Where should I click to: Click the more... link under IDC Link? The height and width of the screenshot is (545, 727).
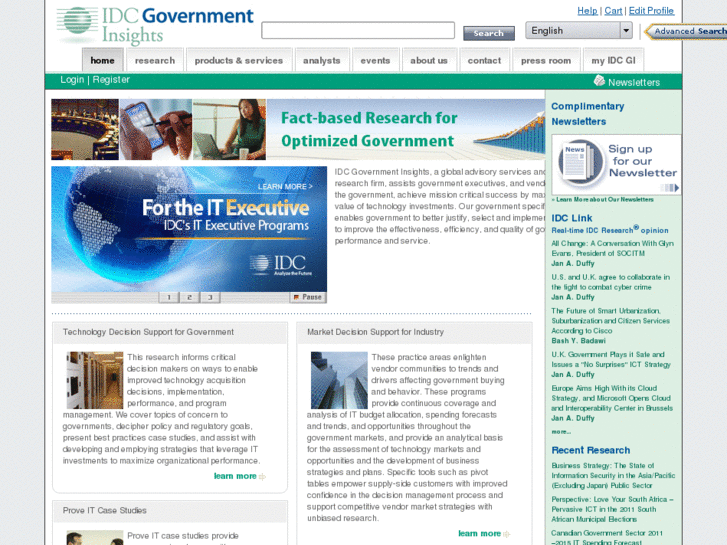561,432
